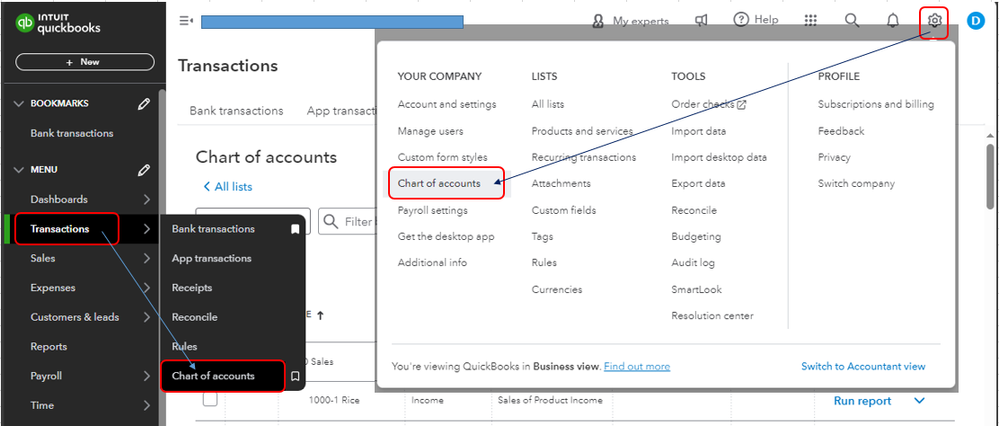Click Run report for the Rice row

[862, 401]
